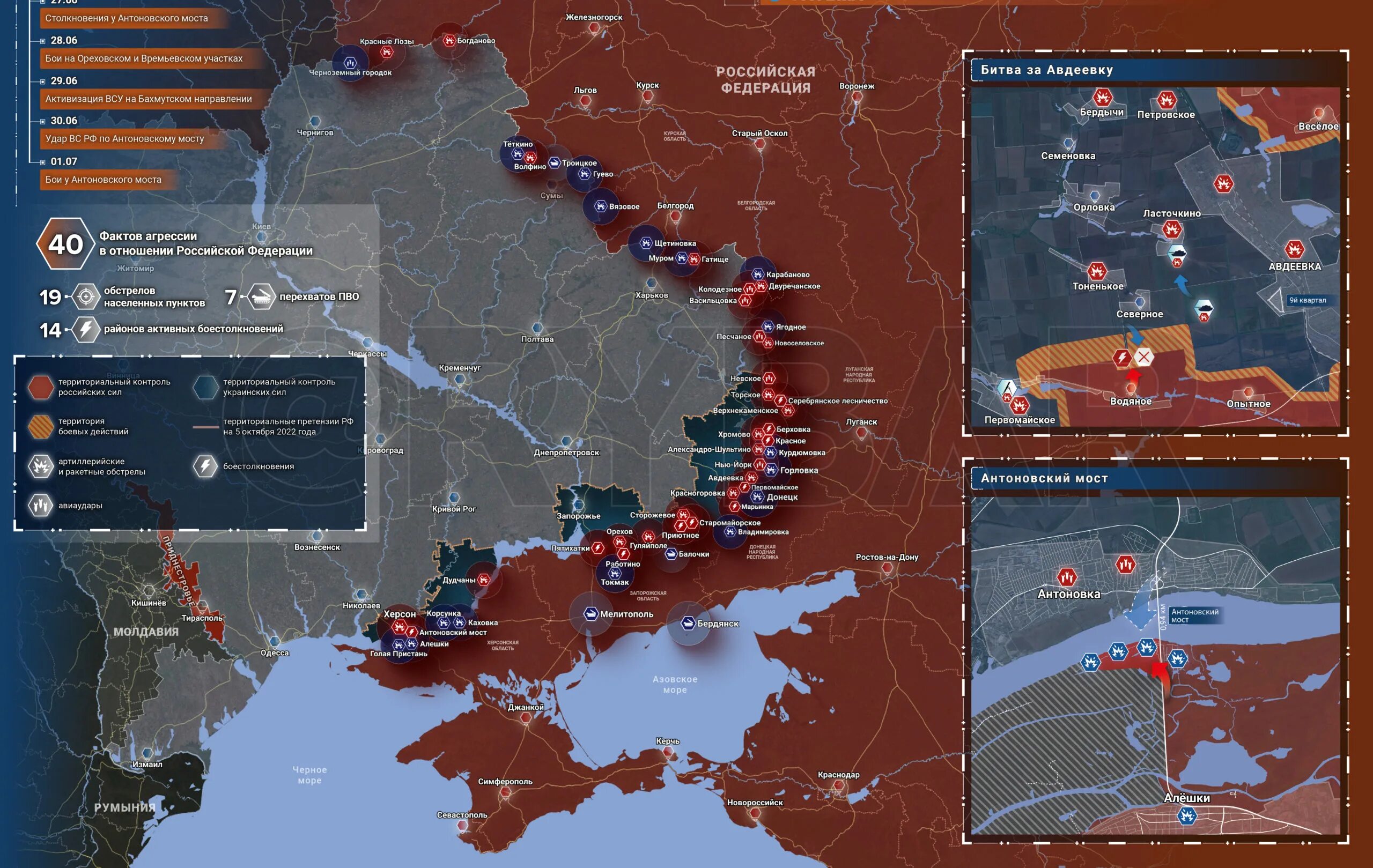Click the ship icon at Мелитополь

coord(590,614)
